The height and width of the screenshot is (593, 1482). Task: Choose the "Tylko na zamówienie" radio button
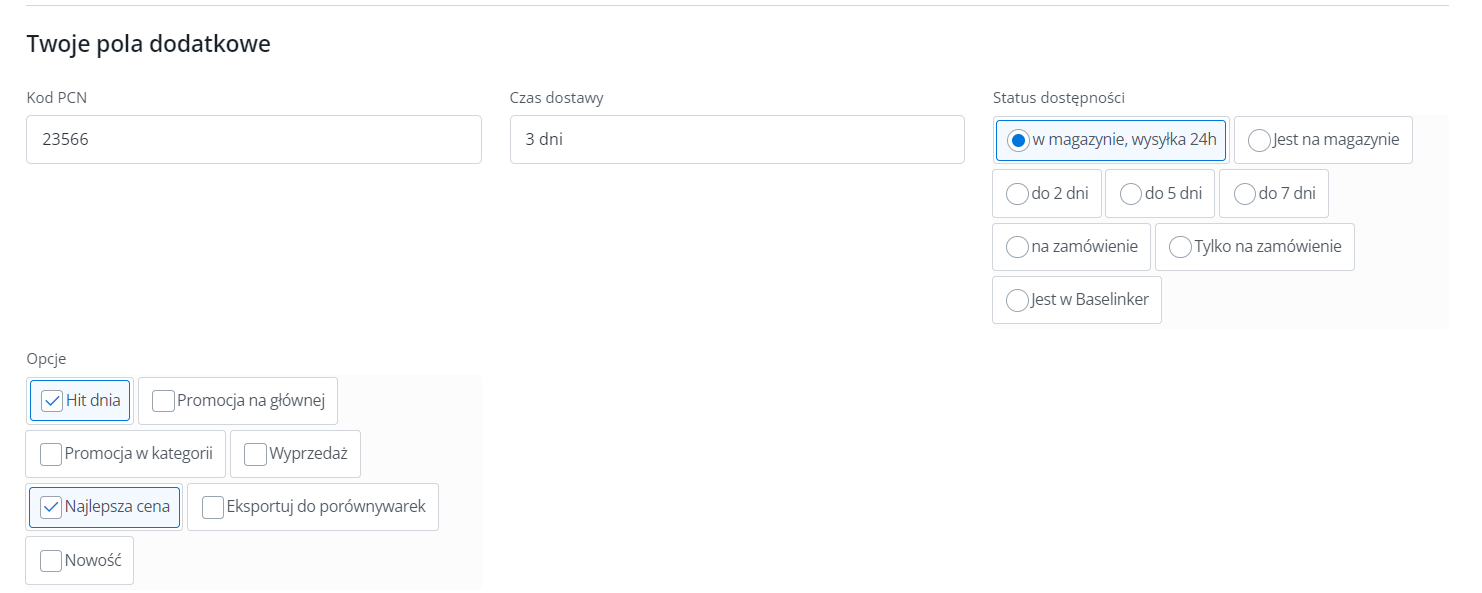[x=1180, y=246]
